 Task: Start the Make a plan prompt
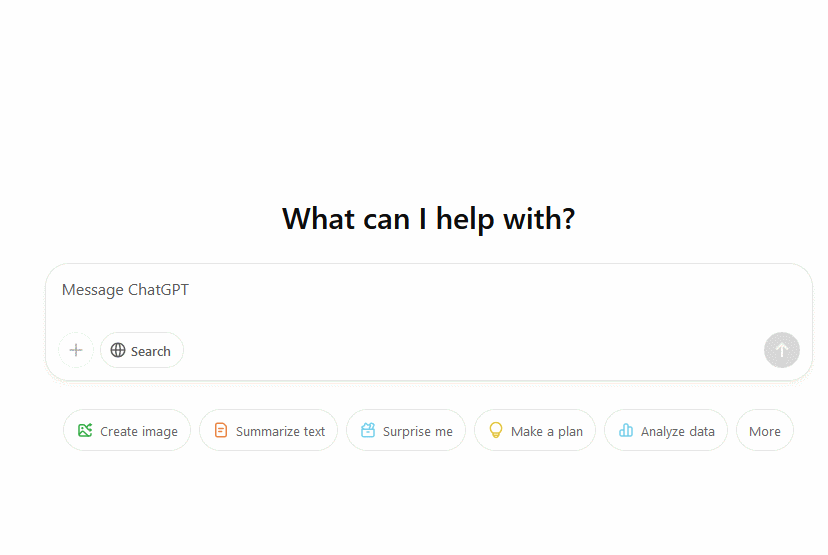point(535,431)
